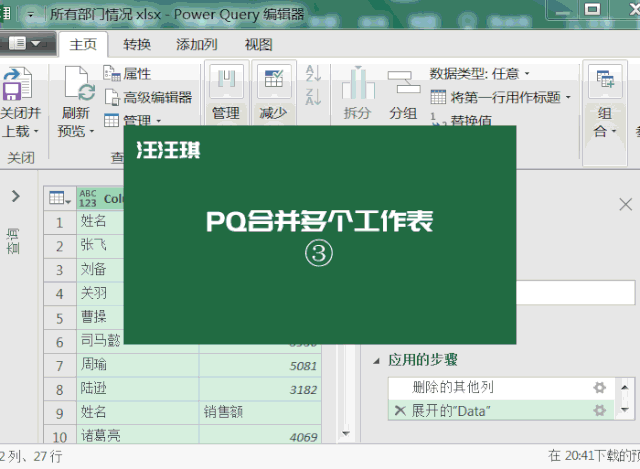Image resolution: width=640 pixels, height=469 pixels.
Task: Open query Properties (属性)
Action: click(127, 73)
